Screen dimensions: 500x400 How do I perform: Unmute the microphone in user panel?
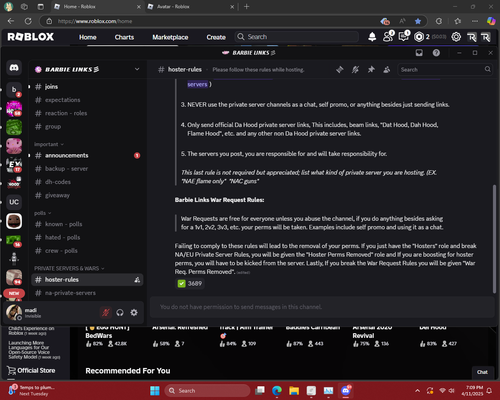click(x=106, y=312)
